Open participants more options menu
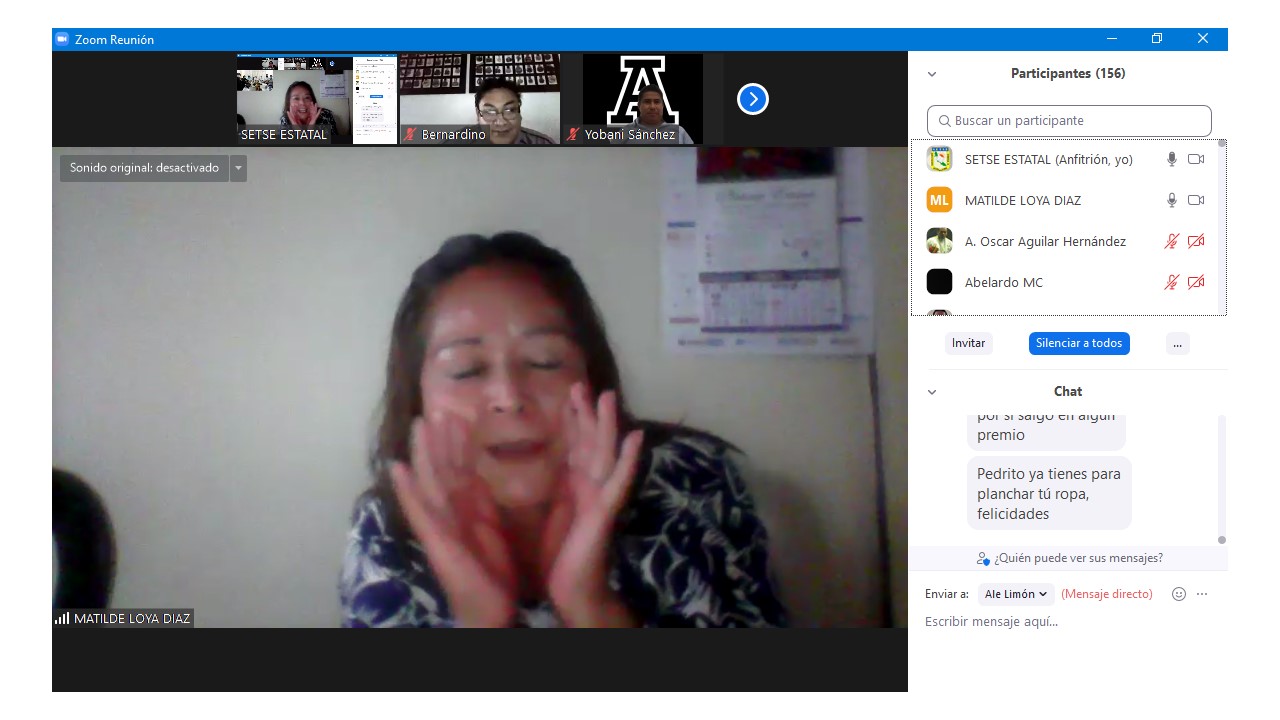 1177,343
